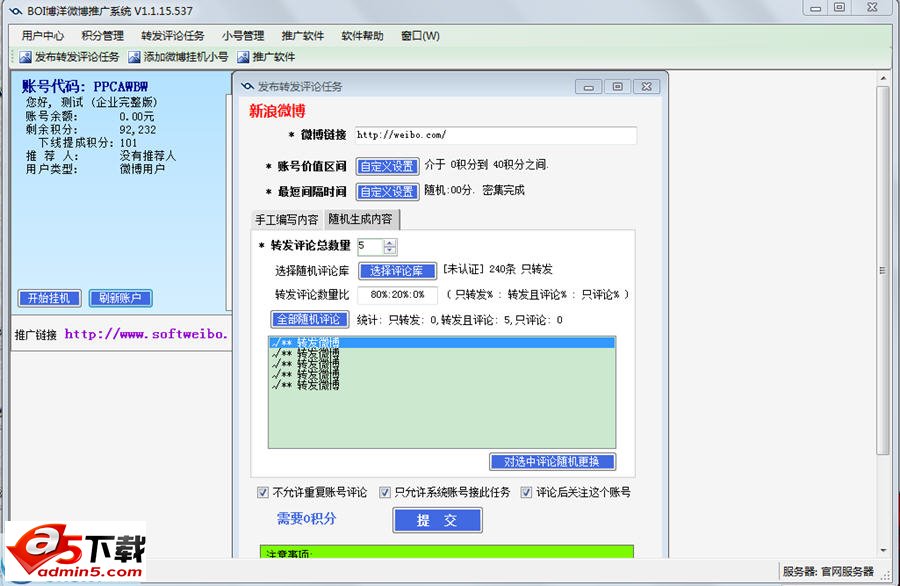Image resolution: width=900 pixels, height=586 pixels.
Task: Click the 发布转发评论任务 dialog title icon
Action: [x=246, y=87]
